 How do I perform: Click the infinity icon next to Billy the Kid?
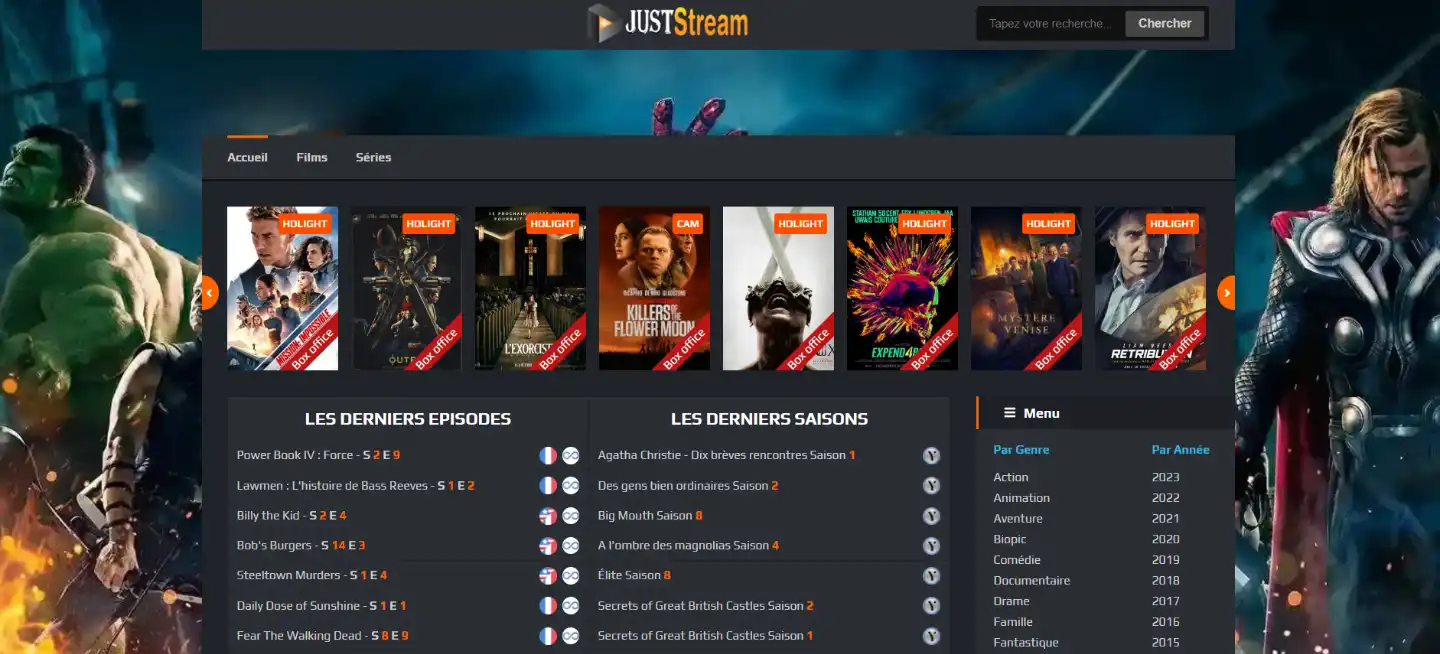571,515
